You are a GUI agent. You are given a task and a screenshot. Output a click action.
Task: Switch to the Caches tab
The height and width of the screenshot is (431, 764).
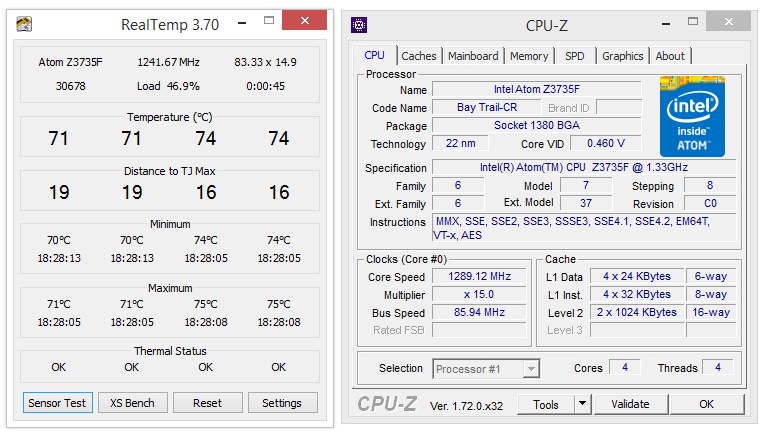418,56
